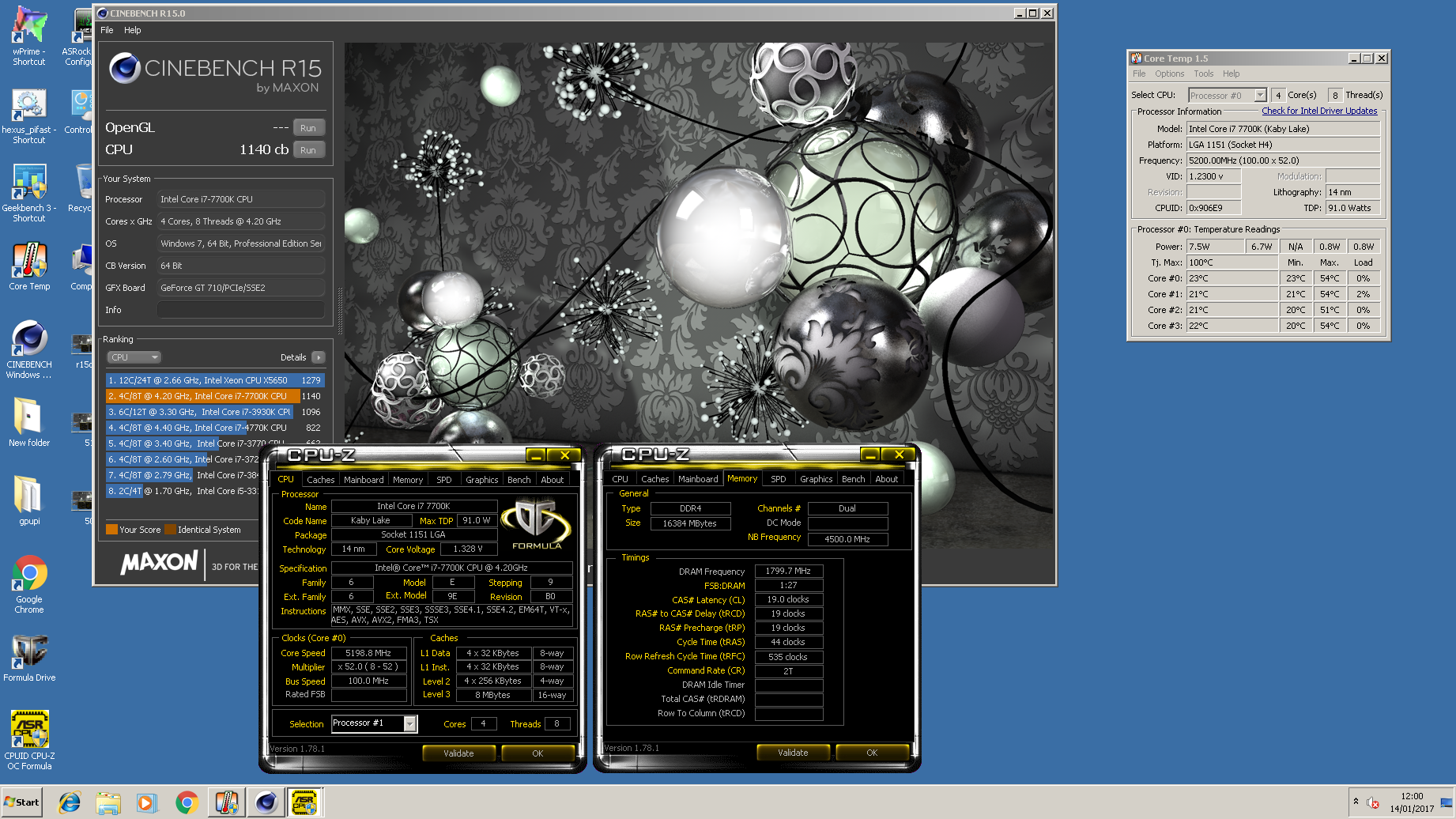Open Chrome from the taskbar
This screenshot has height=819, width=1456.
[x=187, y=802]
